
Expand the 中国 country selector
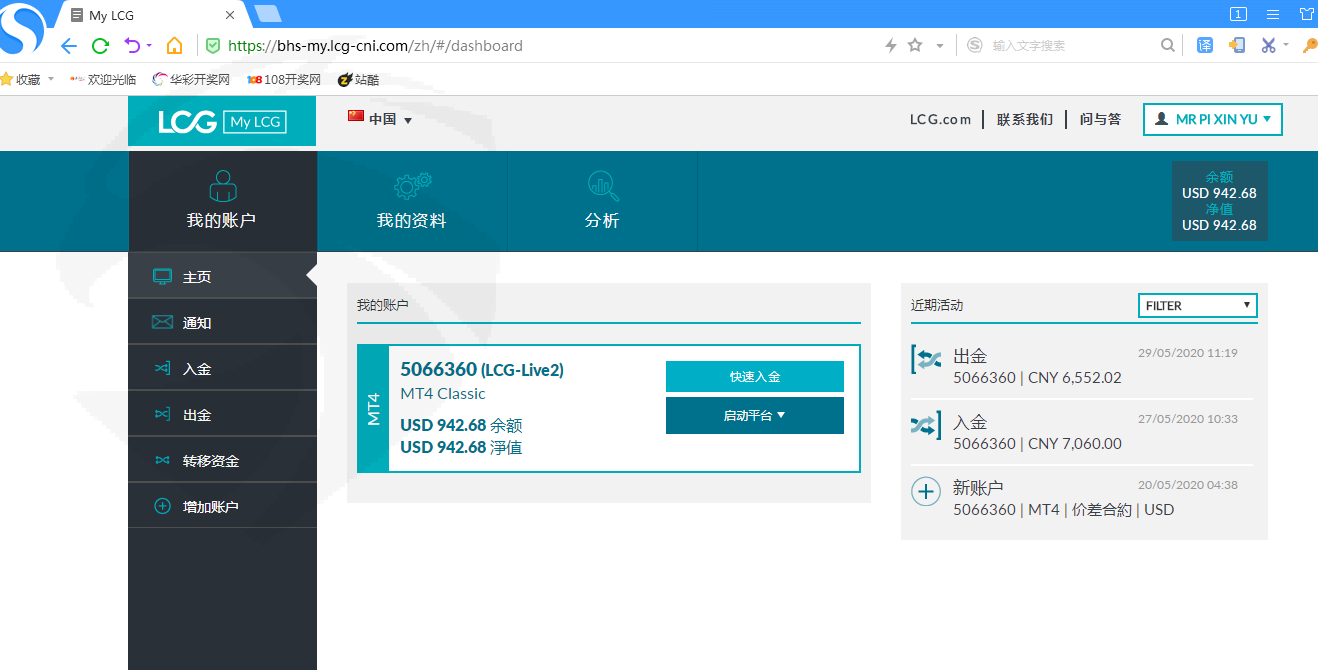coord(381,119)
